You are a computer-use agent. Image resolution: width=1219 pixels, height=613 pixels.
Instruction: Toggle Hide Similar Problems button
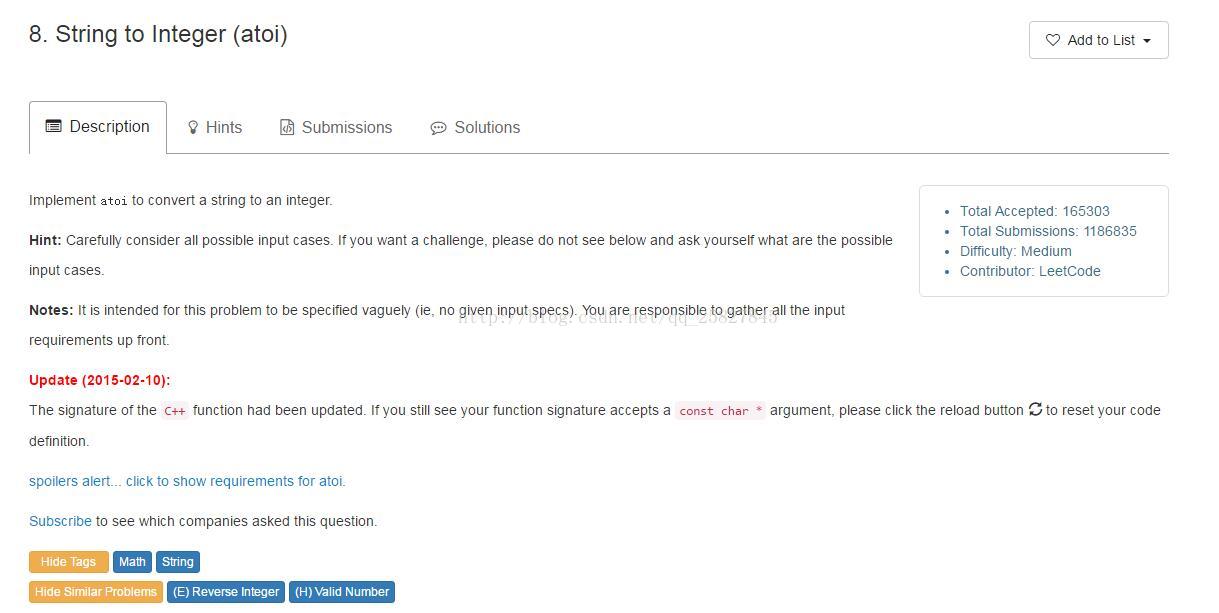click(96, 592)
